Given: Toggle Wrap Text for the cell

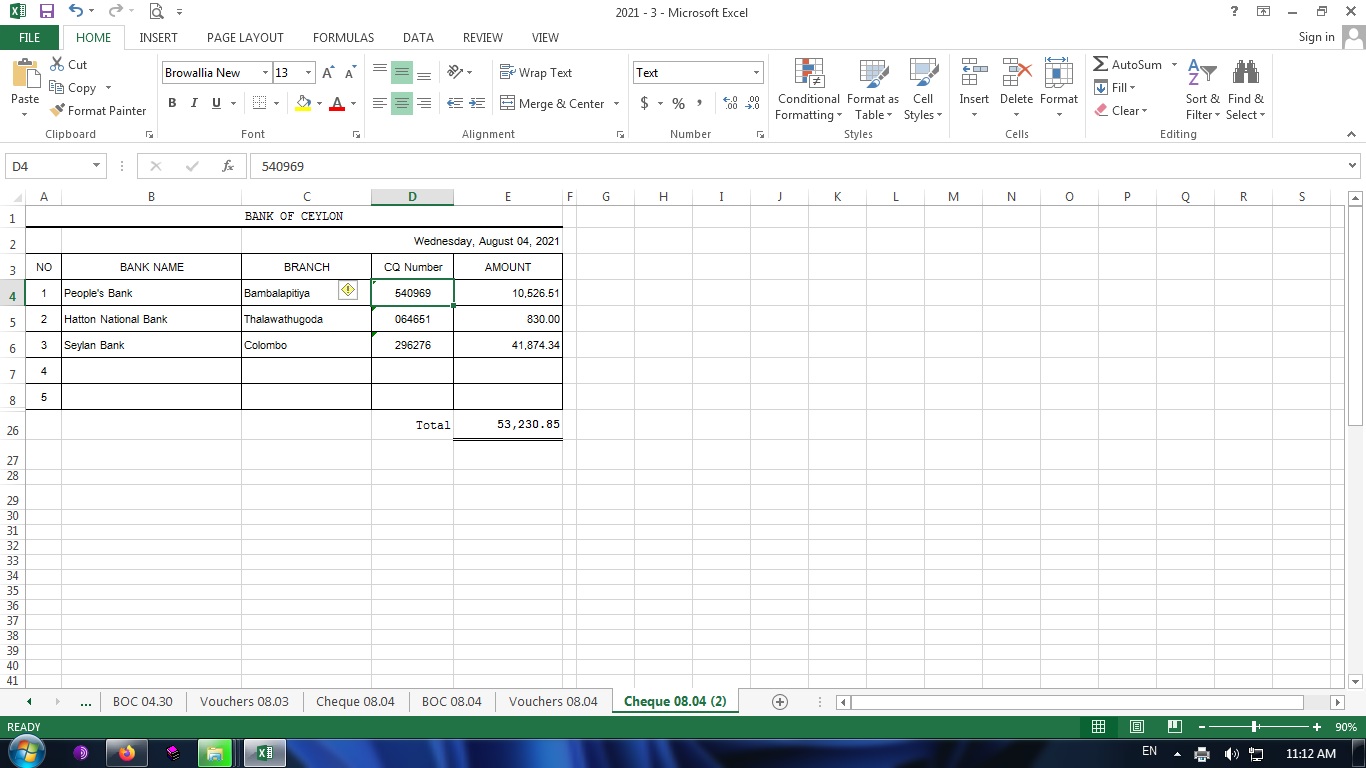Looking at the screenshot, I should click(x=536, y=72).
